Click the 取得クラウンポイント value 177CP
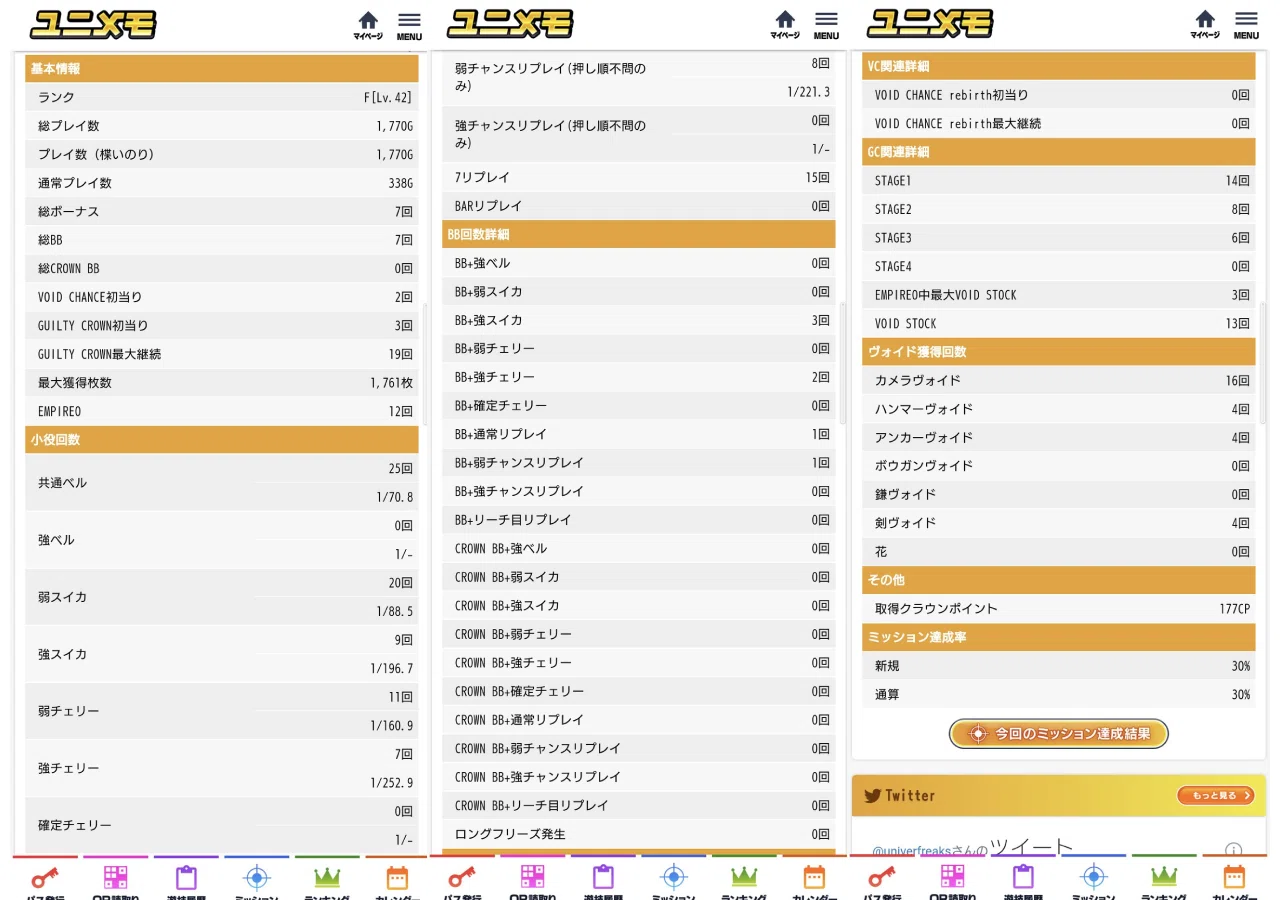Viewport: 1280px width, 900px height. [1234, 608]
